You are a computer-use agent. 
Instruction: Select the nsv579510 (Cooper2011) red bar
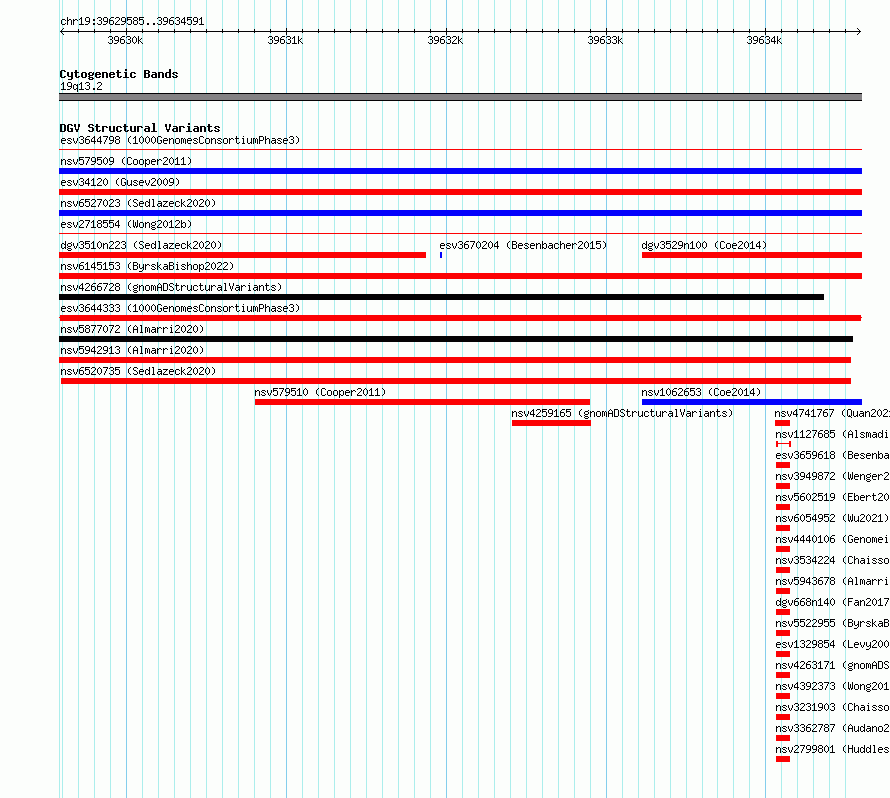click(422, 402)
